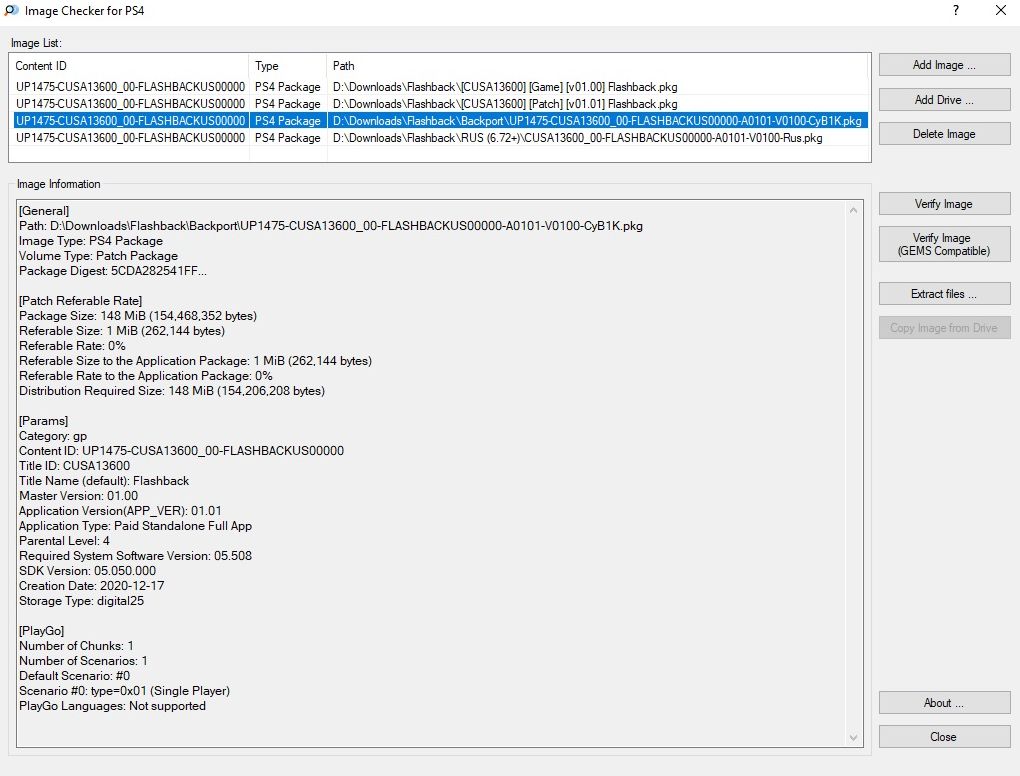
Task: Sort by Content ID column header
Action: coord(129,66)
